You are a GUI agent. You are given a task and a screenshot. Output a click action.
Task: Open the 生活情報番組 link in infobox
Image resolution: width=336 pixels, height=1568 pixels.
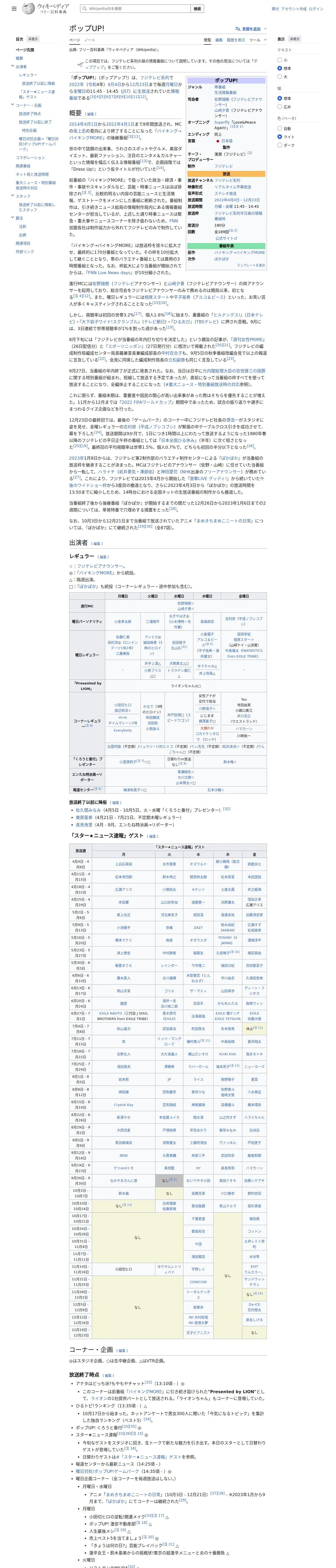click(x=225, y=93)
